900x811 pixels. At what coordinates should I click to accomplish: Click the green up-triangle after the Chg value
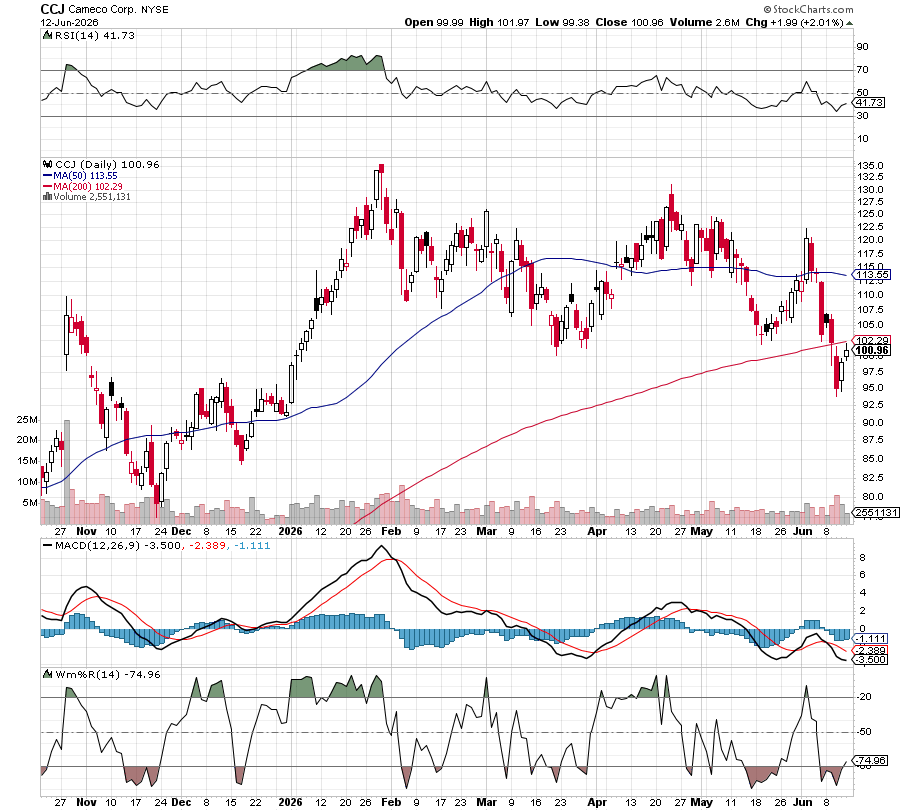click(x=849, y=23)
